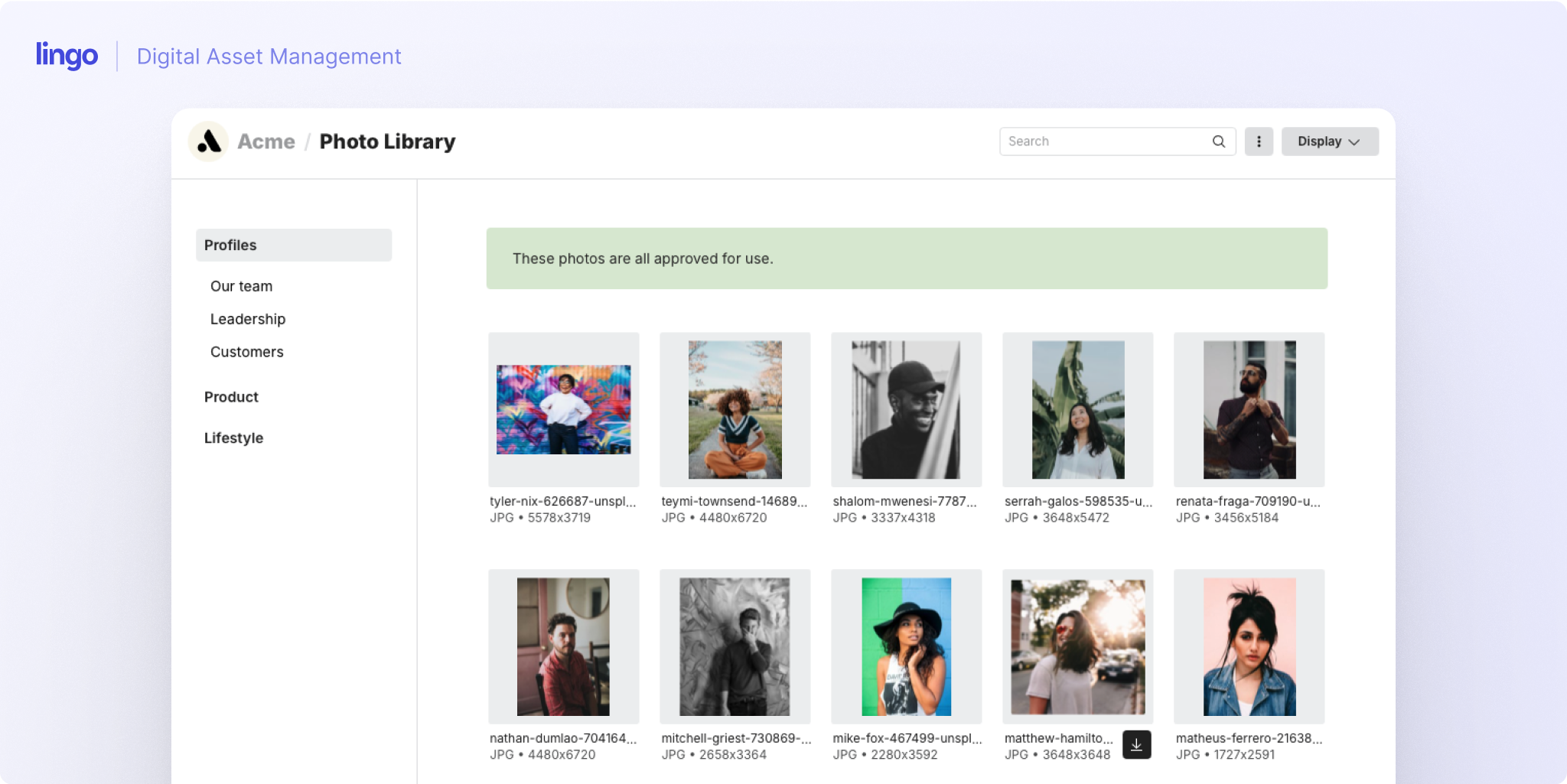The height and width of the screenshot is (784, 1567).
Task: Expand the Product section in the sidebar
Action: pos(231,396)
